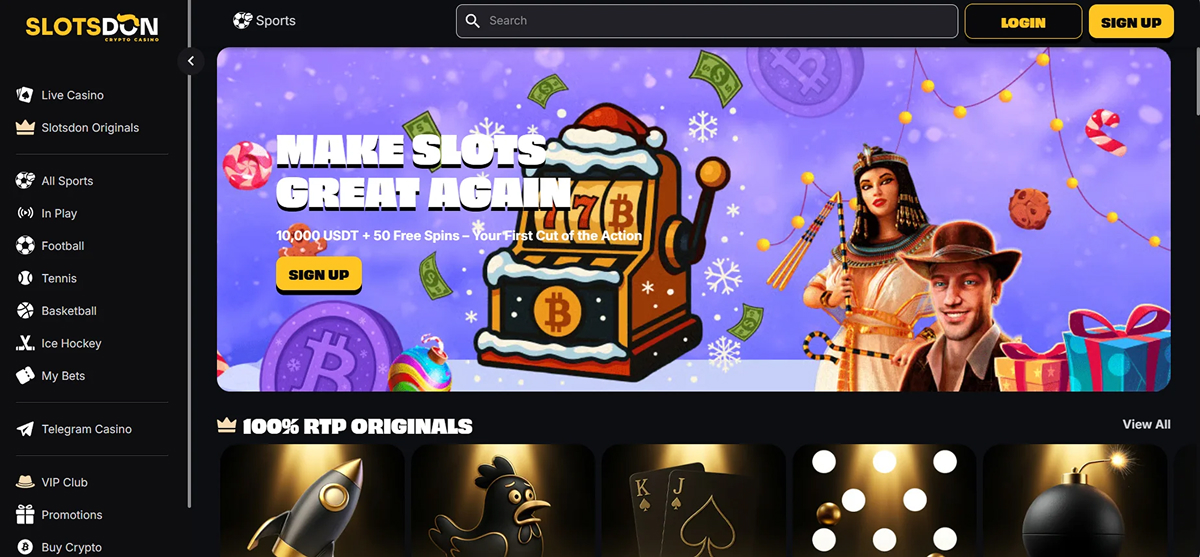
Task: Click the Football soccer ball icon
Action: point(25,246)
